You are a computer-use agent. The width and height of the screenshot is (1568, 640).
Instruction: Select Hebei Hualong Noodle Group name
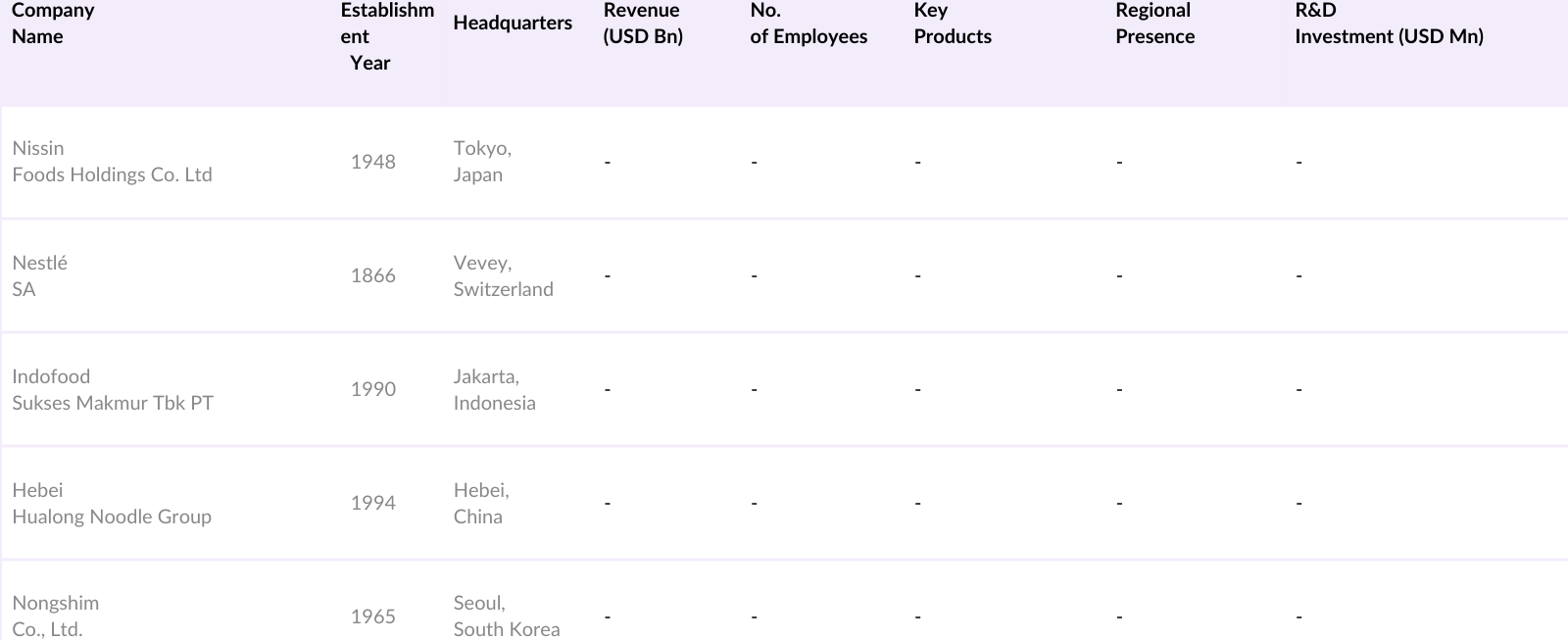111,503
